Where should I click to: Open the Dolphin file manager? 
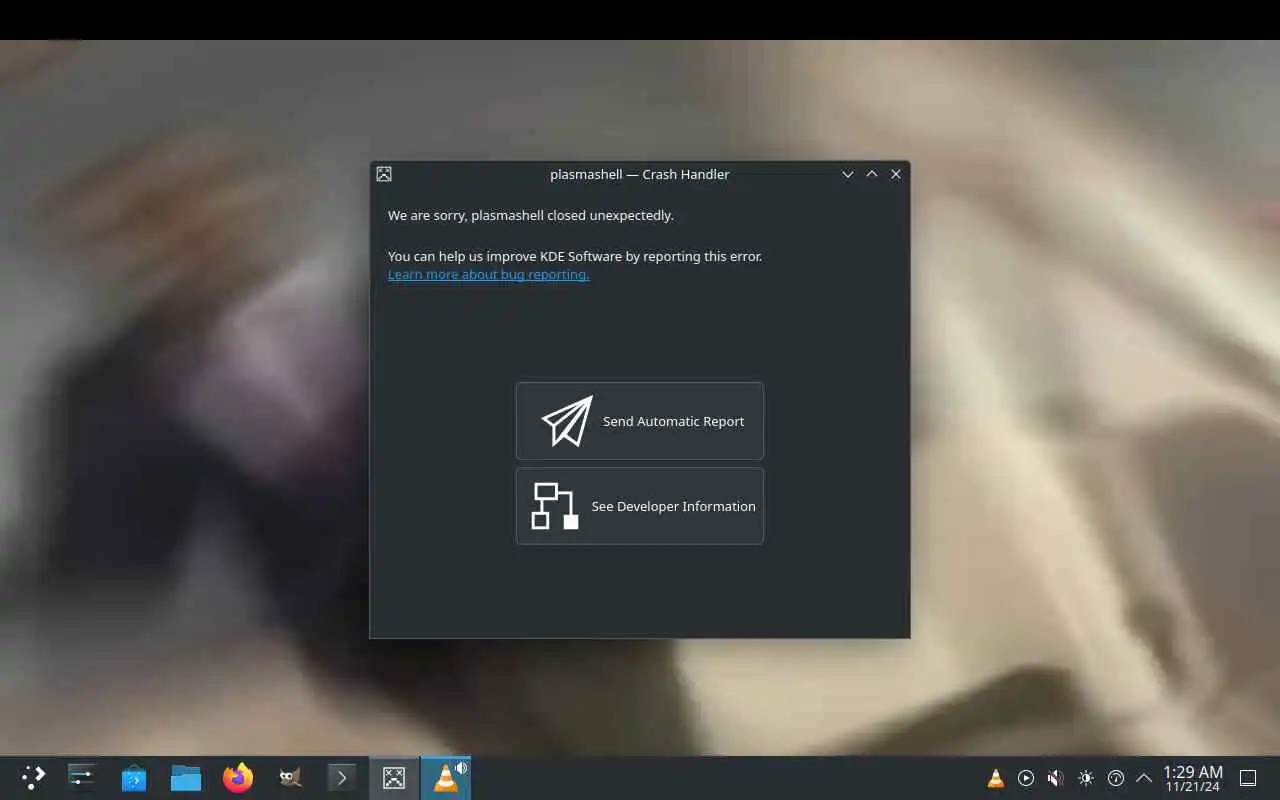coord(186,778)
